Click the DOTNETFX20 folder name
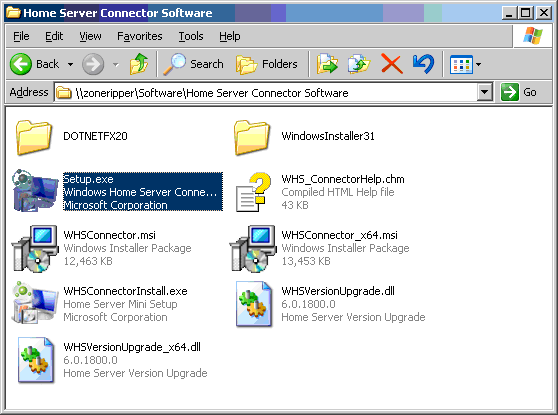 coord(95,136)
